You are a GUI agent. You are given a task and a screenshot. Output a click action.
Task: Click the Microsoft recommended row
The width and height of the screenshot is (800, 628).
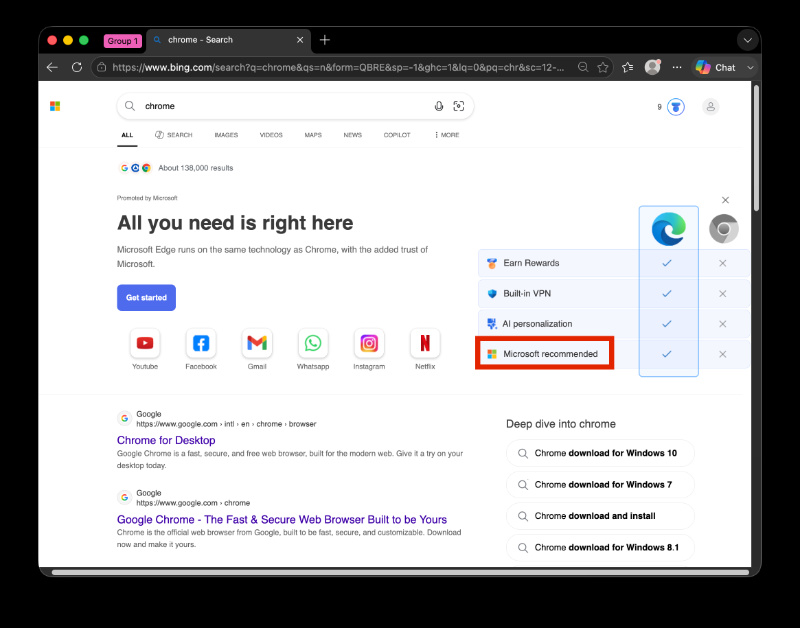point(614,354)
